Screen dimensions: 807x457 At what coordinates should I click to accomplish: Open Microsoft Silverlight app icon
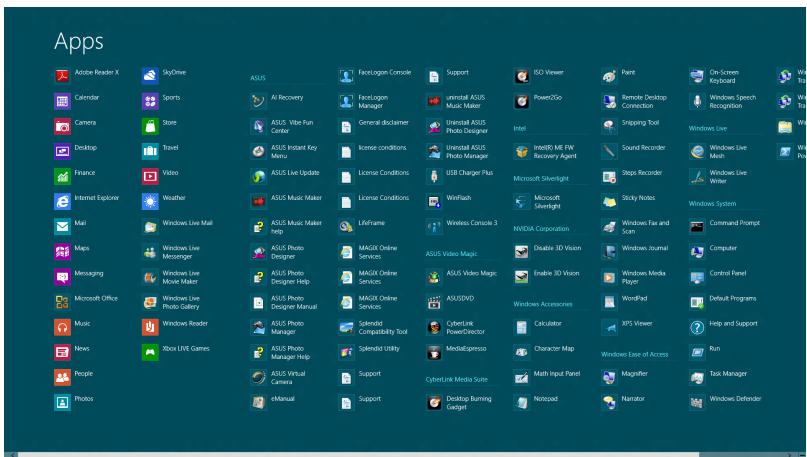[x=521, y=201]
